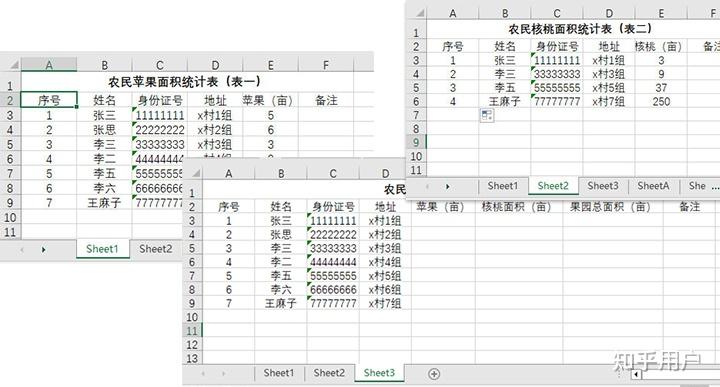Select 苹果（亩） header in Sheet3 window
The height and width of the screenshot is (387, 720).
coord(443,207)
